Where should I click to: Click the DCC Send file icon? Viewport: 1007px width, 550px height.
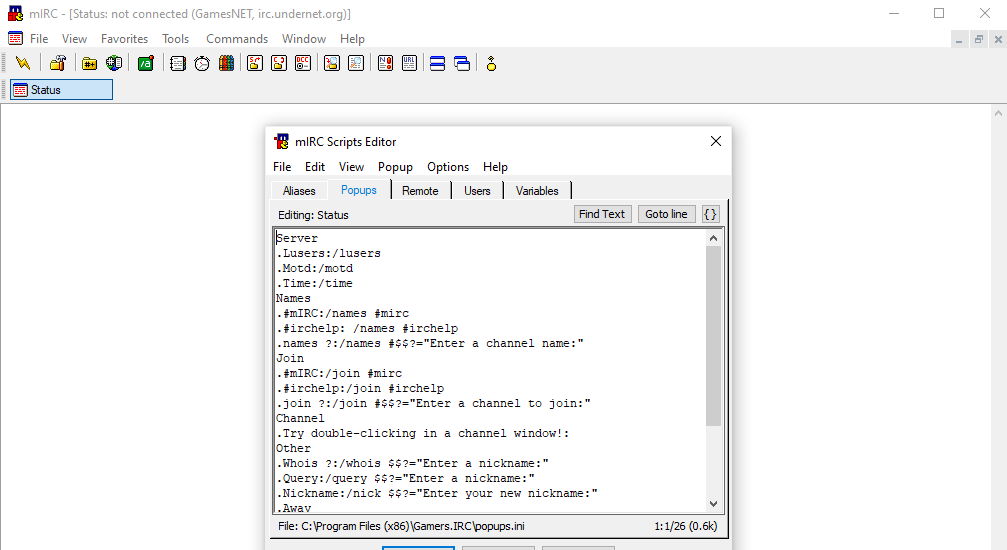[255, 64]
